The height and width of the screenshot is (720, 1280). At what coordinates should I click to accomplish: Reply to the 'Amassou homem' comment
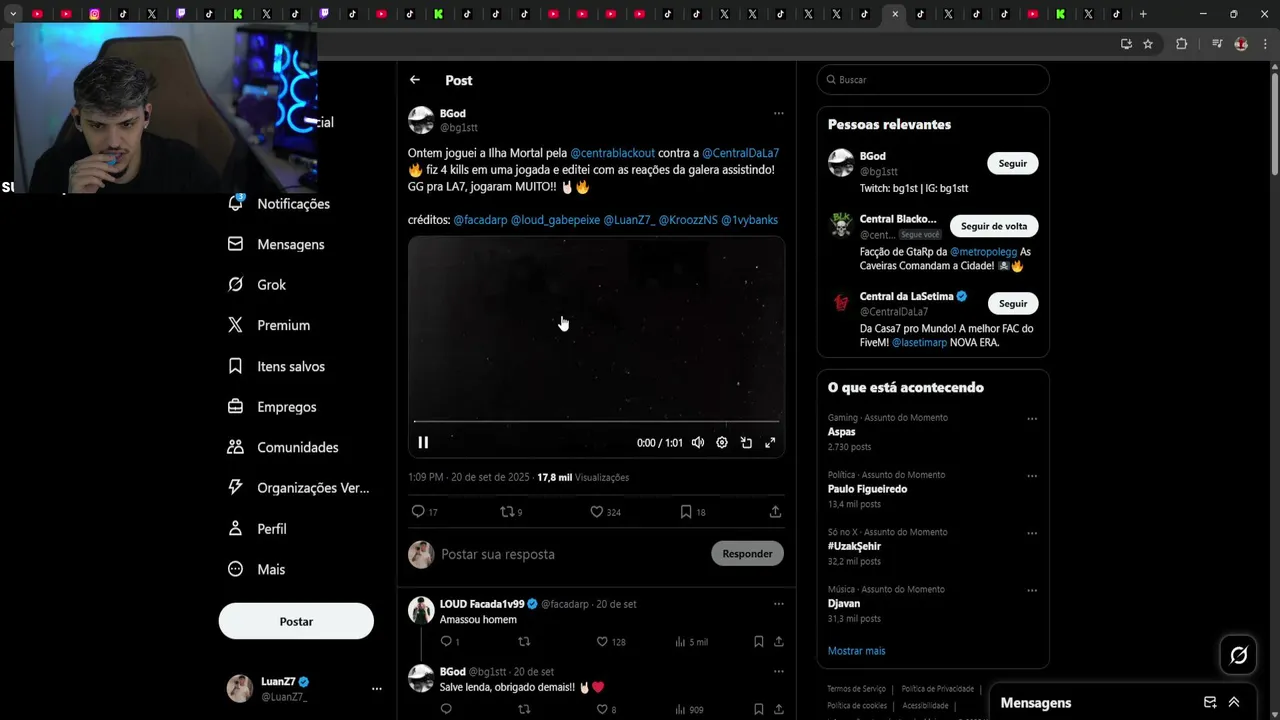[449, 641]
